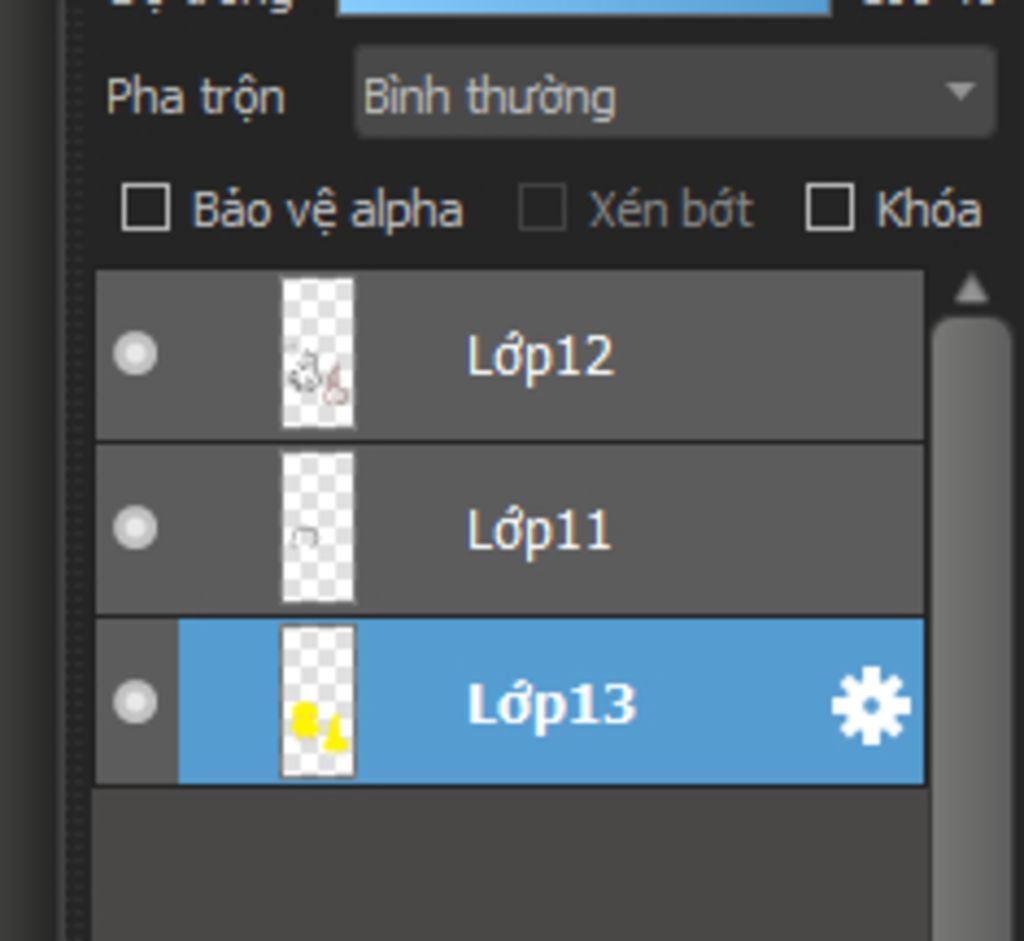Toggle visibility dot of Lớp13 layer

pyautogui.click(x=135, y=702)
